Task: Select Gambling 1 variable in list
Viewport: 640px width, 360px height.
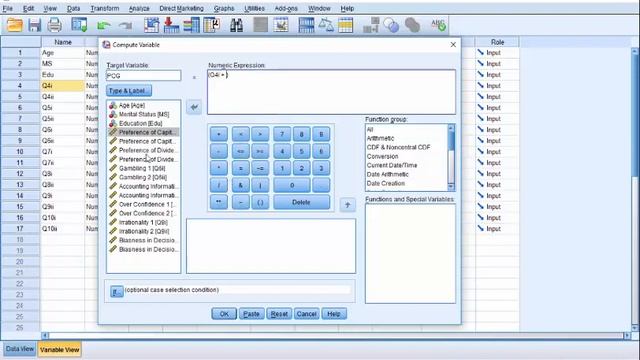Action: [143, 168]
